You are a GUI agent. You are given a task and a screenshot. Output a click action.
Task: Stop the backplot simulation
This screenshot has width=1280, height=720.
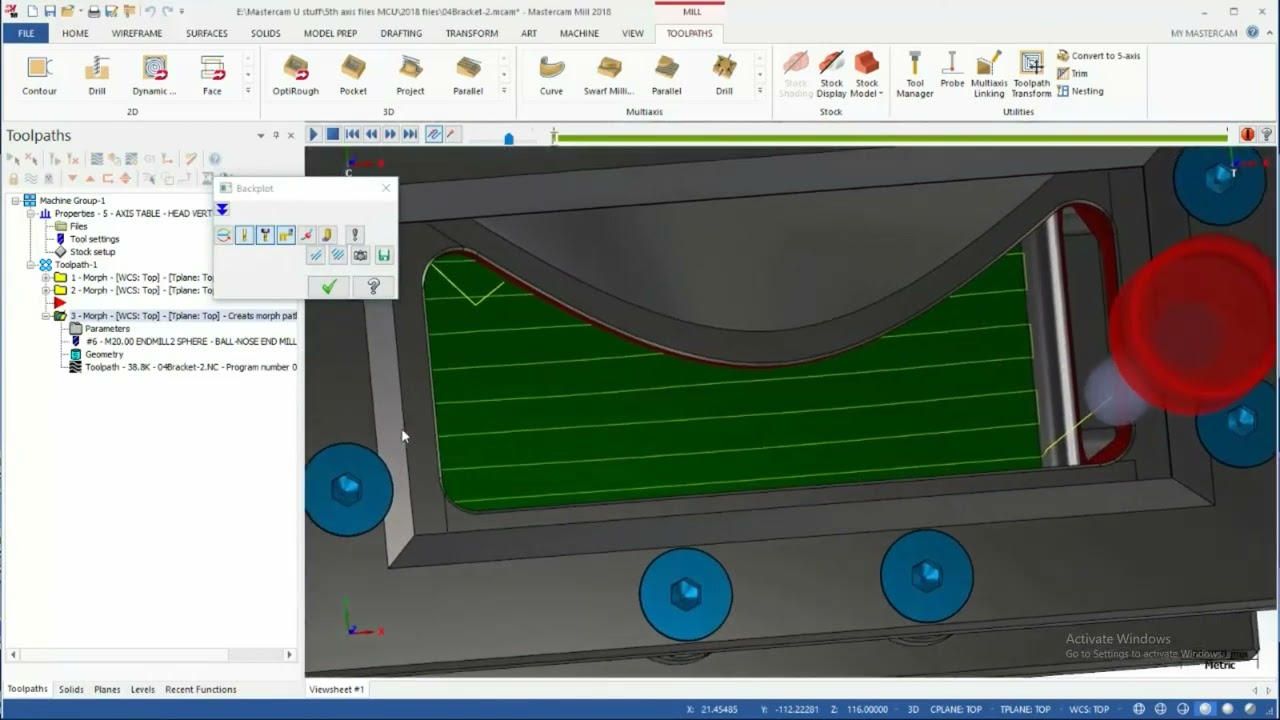coord(333,134)
